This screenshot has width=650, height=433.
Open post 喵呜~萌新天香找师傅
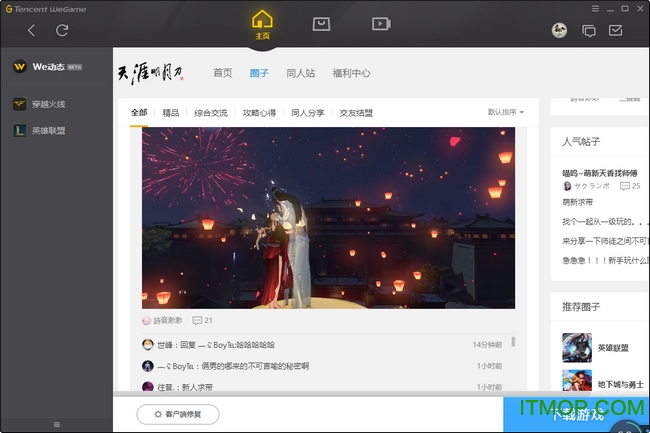click(x=599, y=173)
